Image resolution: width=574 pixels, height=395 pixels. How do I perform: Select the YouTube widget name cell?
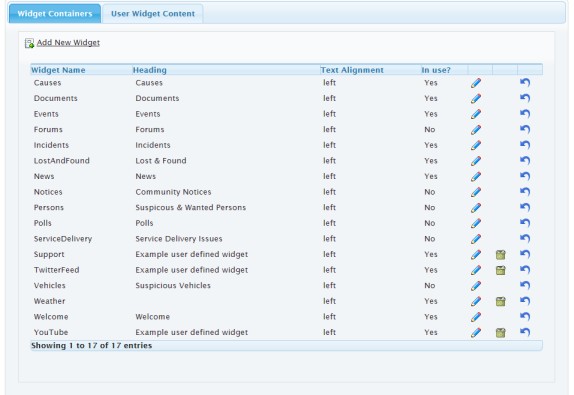[51, 332]
